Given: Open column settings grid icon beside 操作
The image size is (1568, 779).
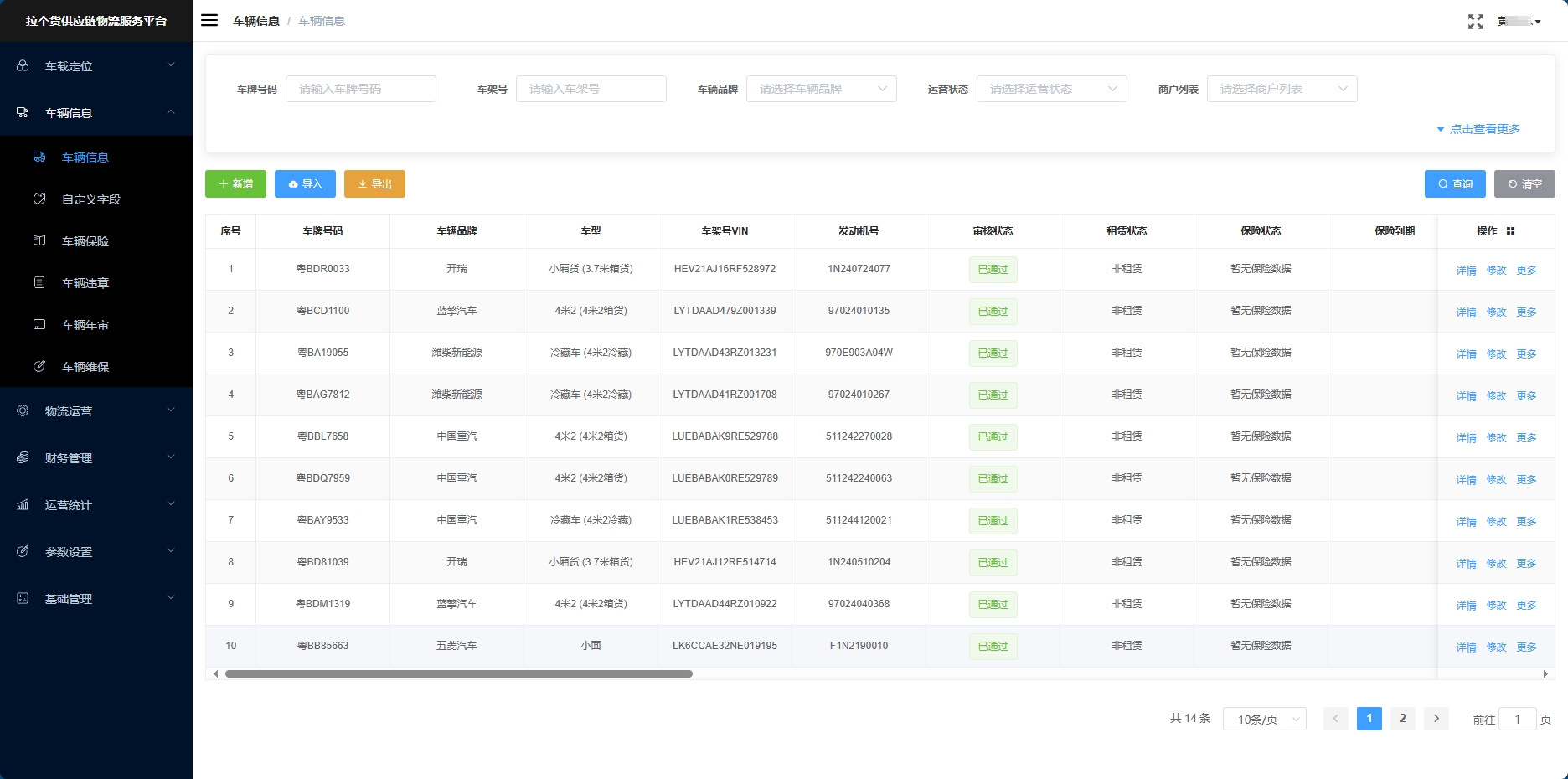Looking at the screenshot, I should coord(1510,231).
